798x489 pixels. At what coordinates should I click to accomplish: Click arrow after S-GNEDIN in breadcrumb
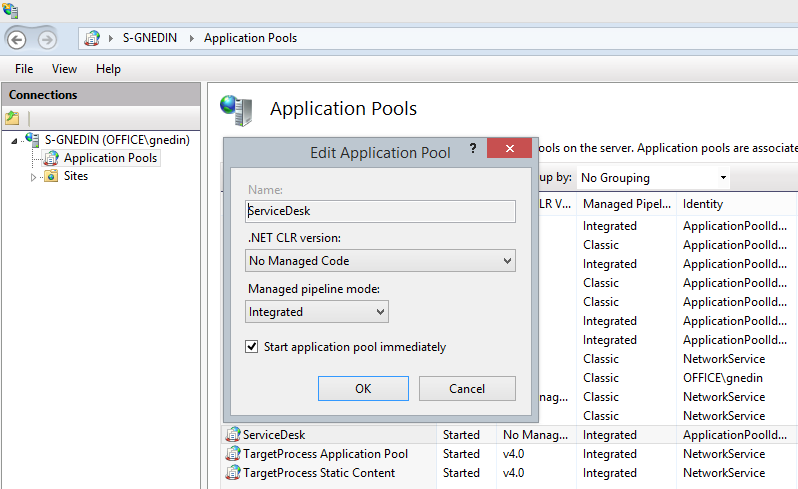point(191,39)
